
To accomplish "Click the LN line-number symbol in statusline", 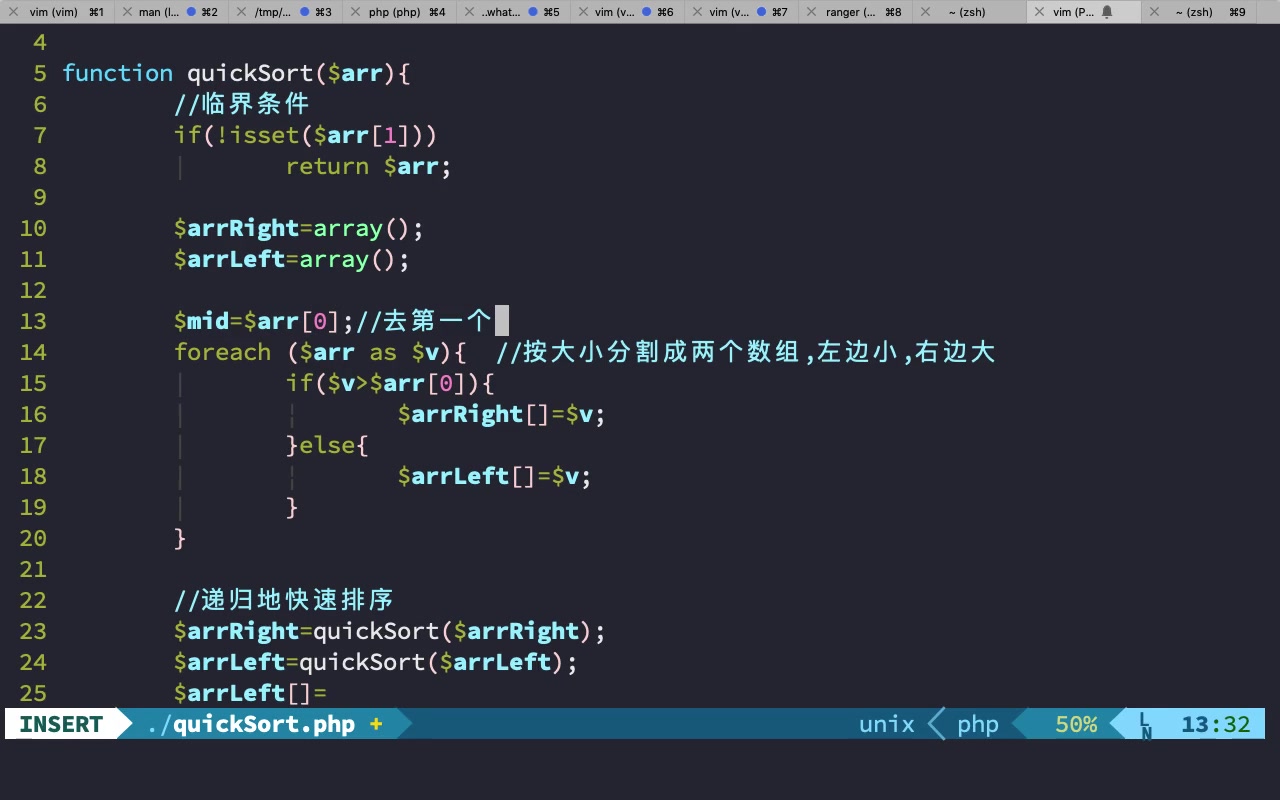I will point(1146,725).
